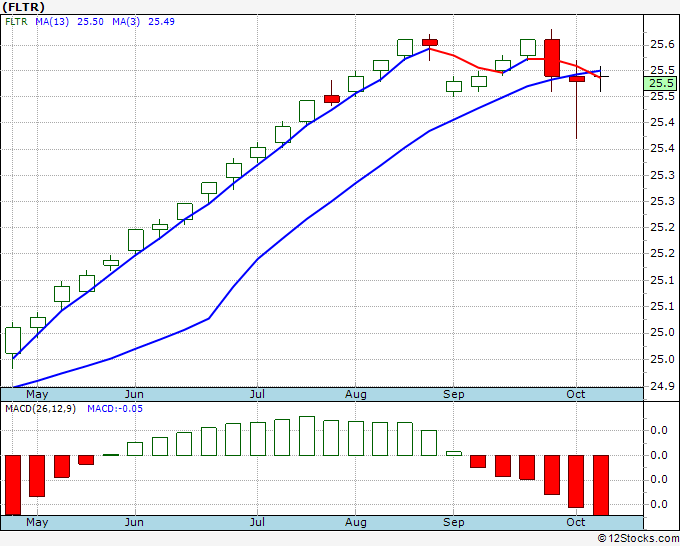The image size is (680, 546).
Task: Click the green highlighted current price 25.5
Action: click(x=660, y=83)
